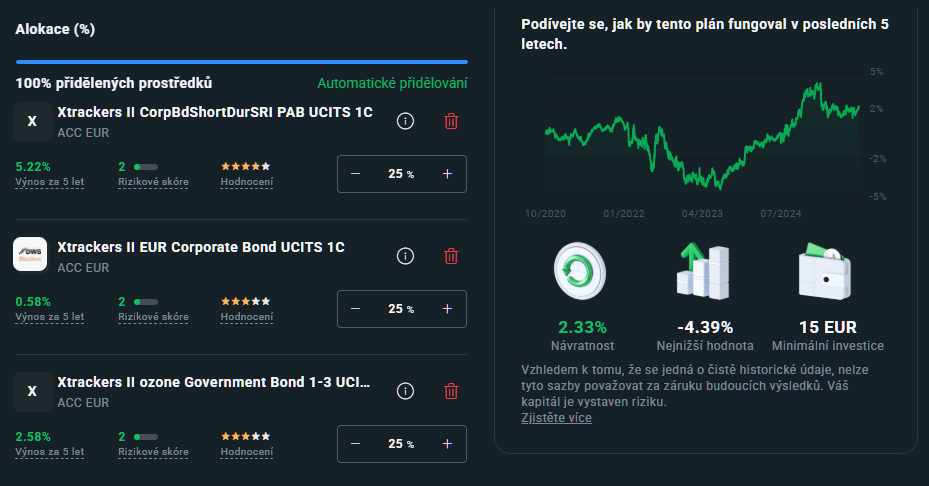
Task: Click the 25 % field of CorpBdShortDurSRI
Action: (400, 174)
